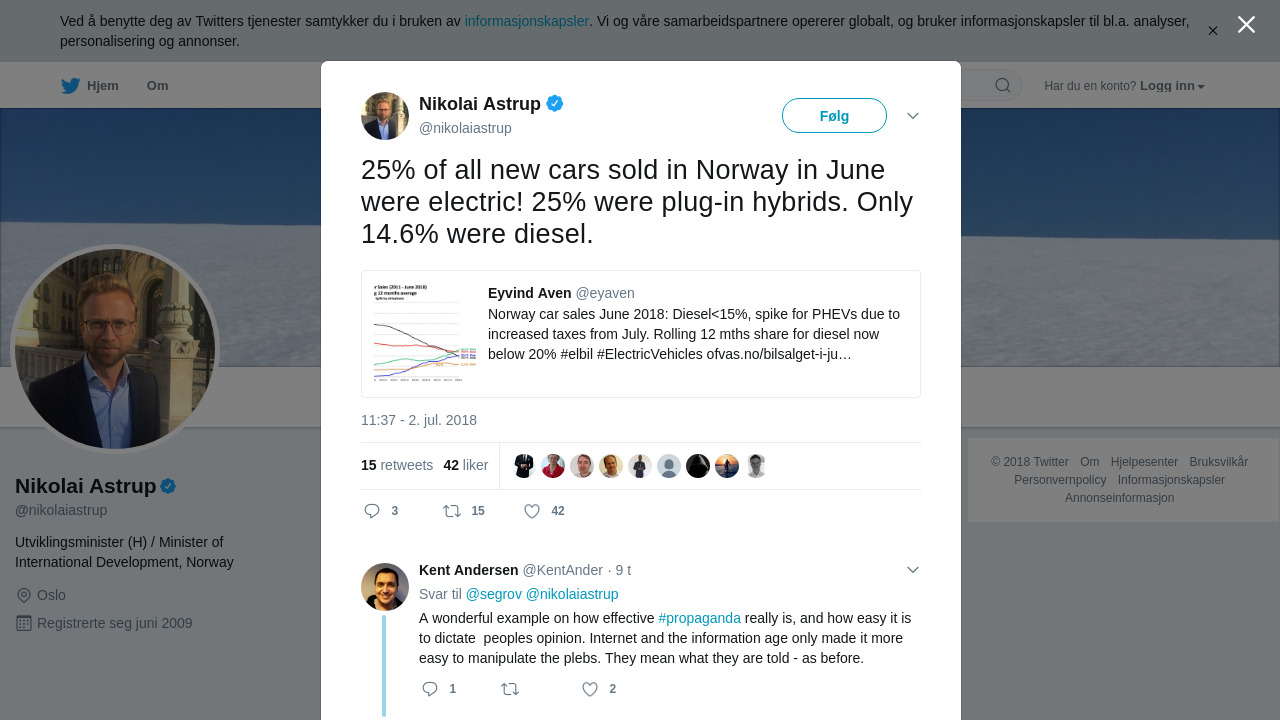Open the Om navigation item

[157, 86]
